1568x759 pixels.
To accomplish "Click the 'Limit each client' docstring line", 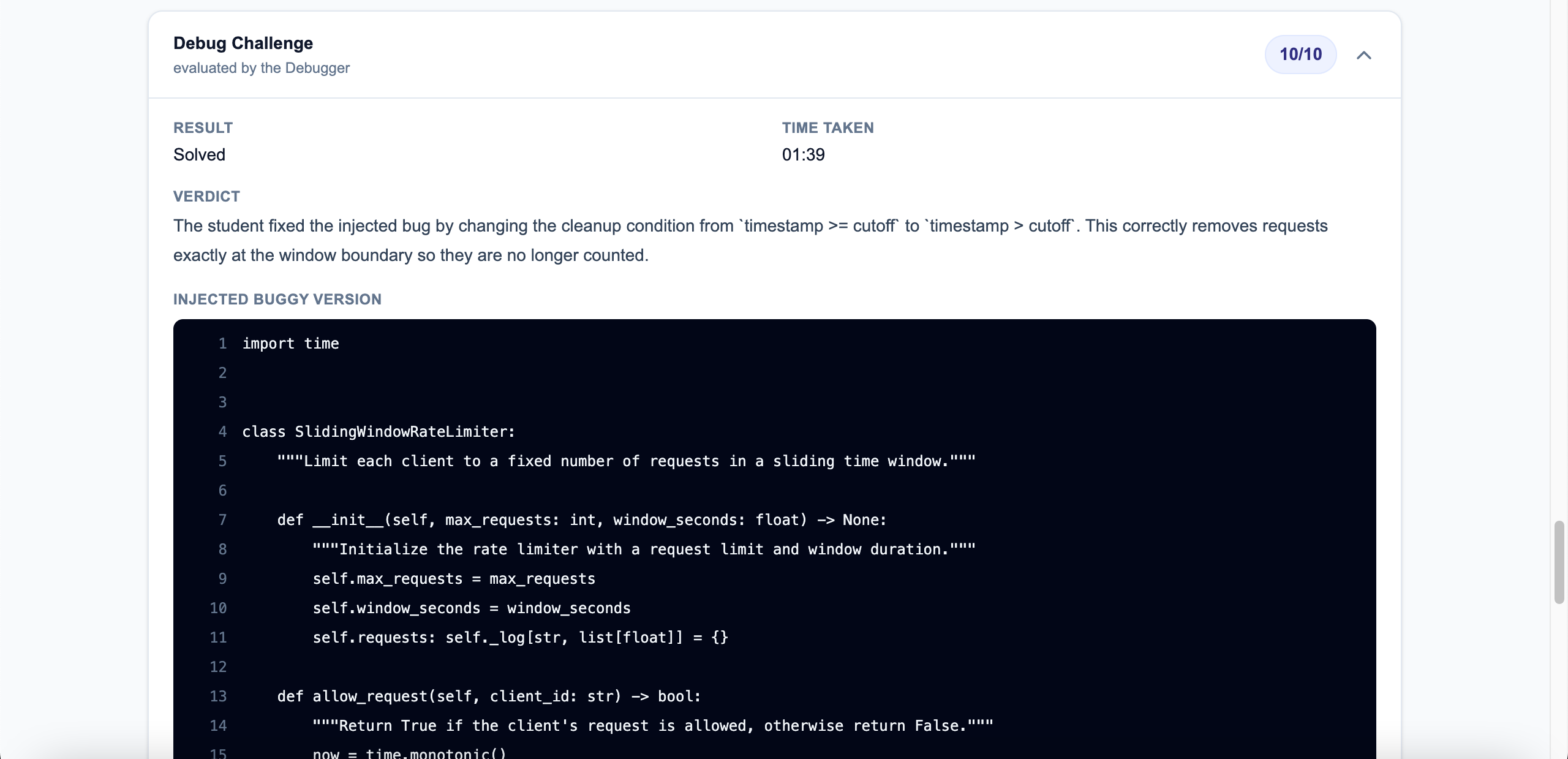I will coord(626,461).
